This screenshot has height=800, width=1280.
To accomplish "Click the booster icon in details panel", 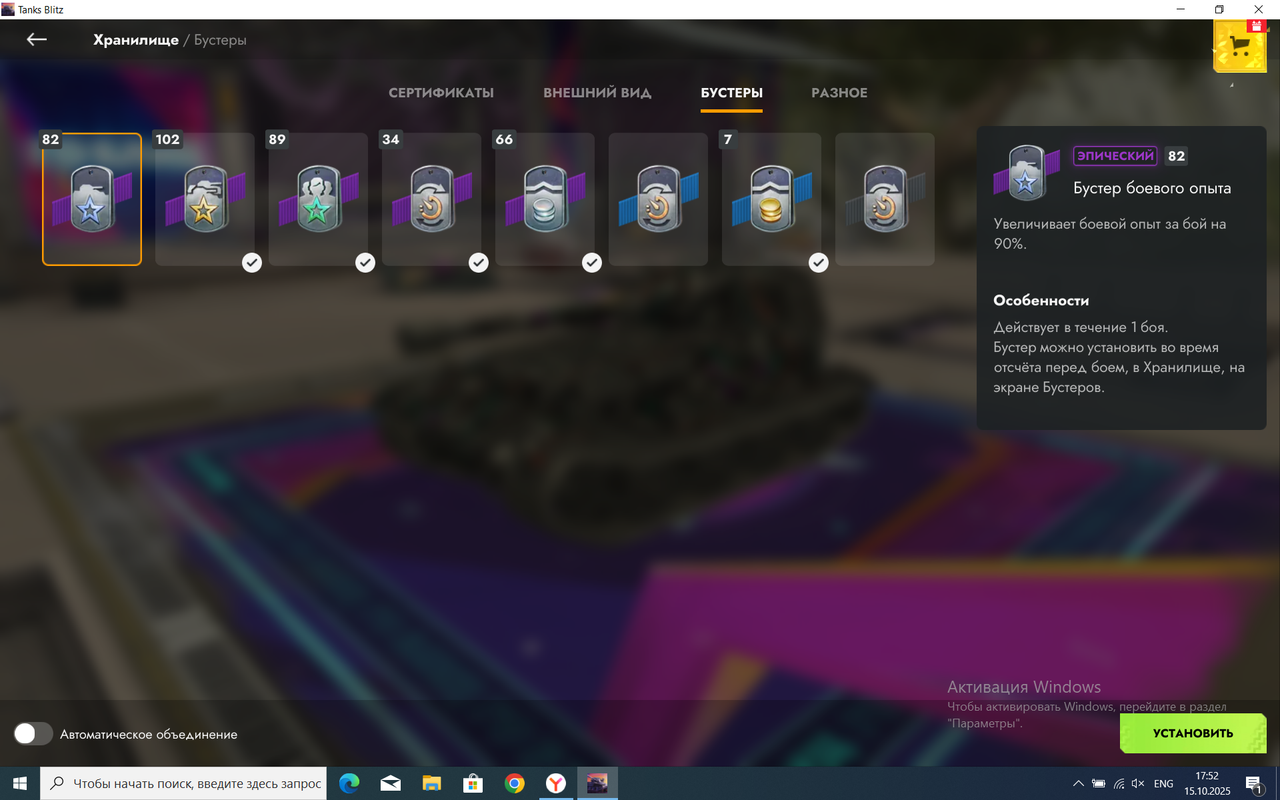I will [1026, 174].
